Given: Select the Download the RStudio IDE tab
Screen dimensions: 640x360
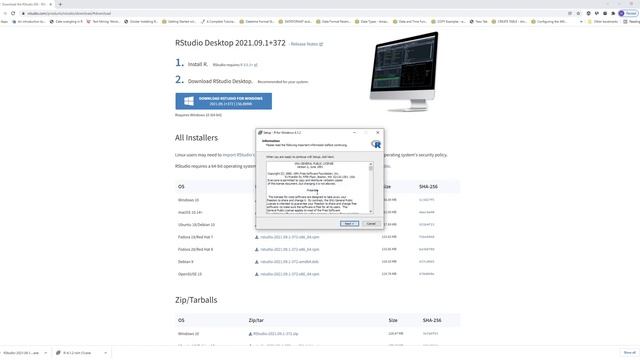Looking at the screenshot, I should point(24,4).
